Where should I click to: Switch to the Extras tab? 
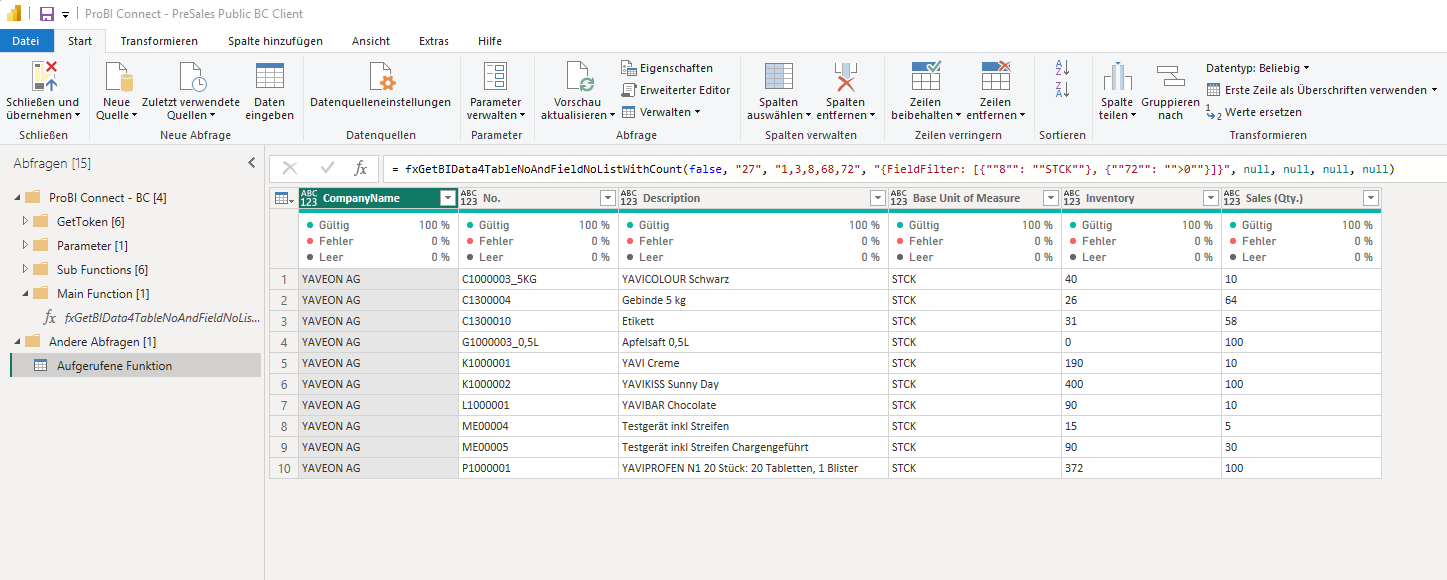434,41
